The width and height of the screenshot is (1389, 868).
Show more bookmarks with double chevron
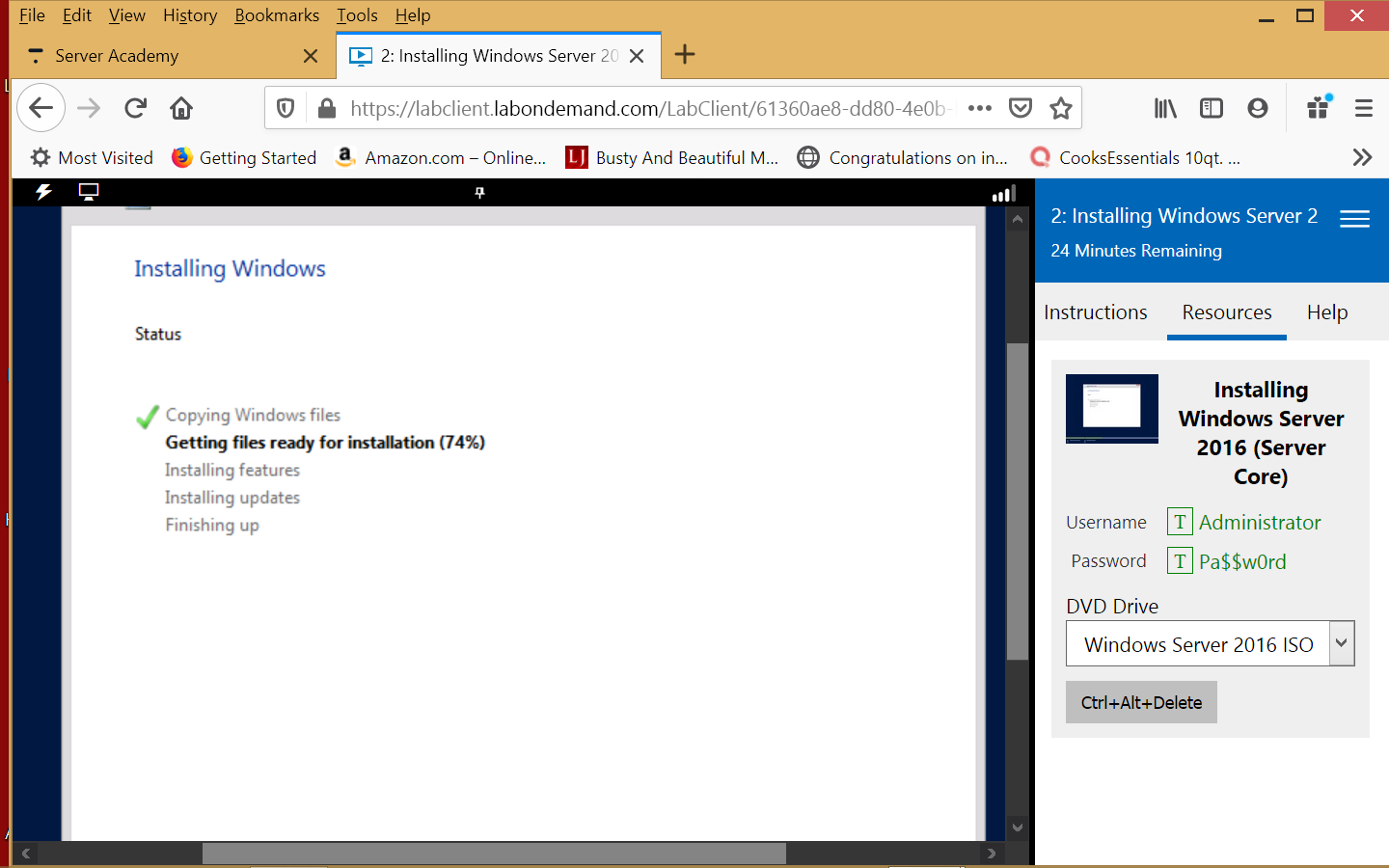(1362, 157)
